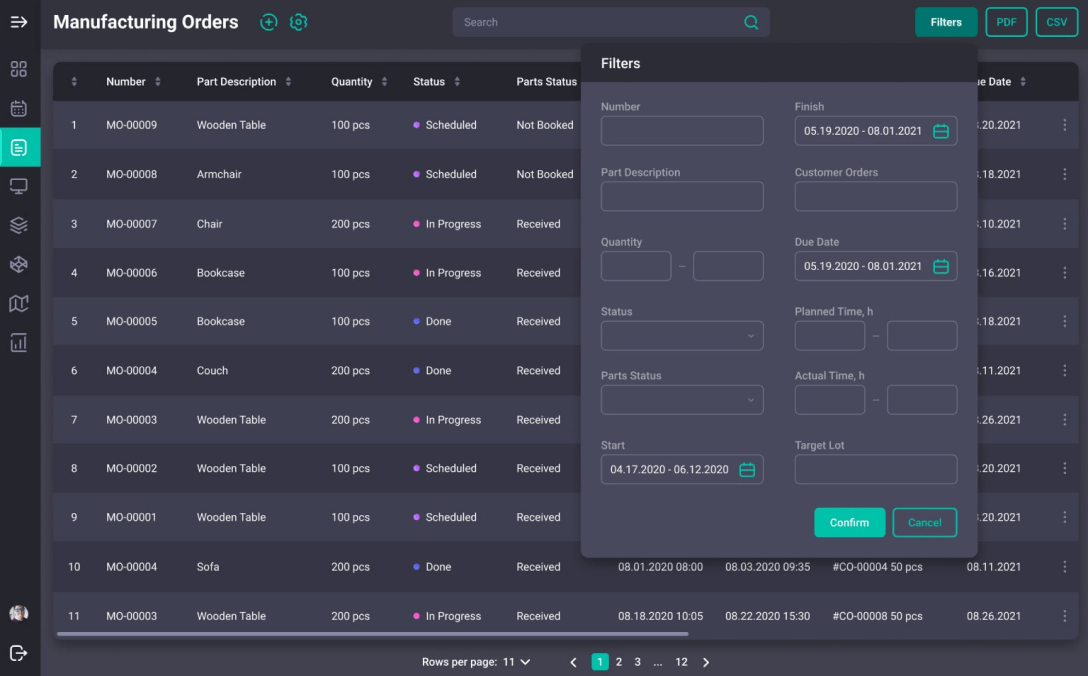Image resolution: width=1088 pixels, height=676 pixels.
Task: Open the Status filter dropdown
Action: [682, 336]
